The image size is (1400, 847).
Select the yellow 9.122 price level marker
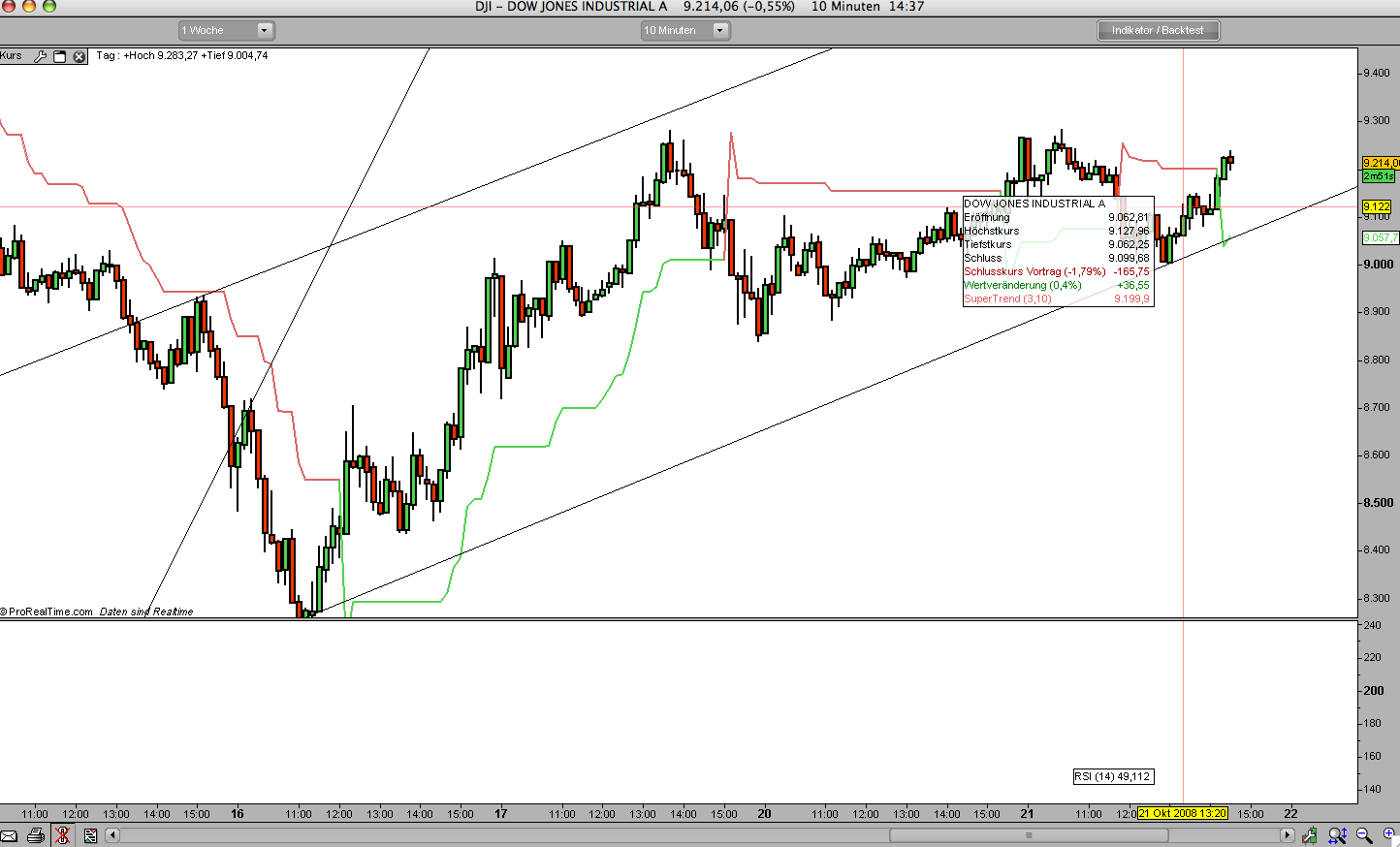pyautogui.click(x=1377, y=206)
